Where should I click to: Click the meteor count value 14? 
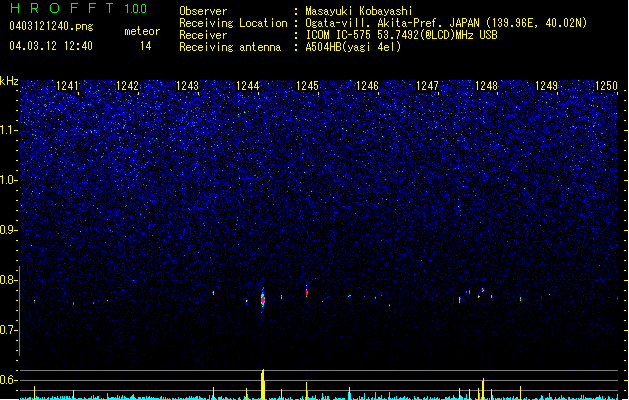point(146,46)
